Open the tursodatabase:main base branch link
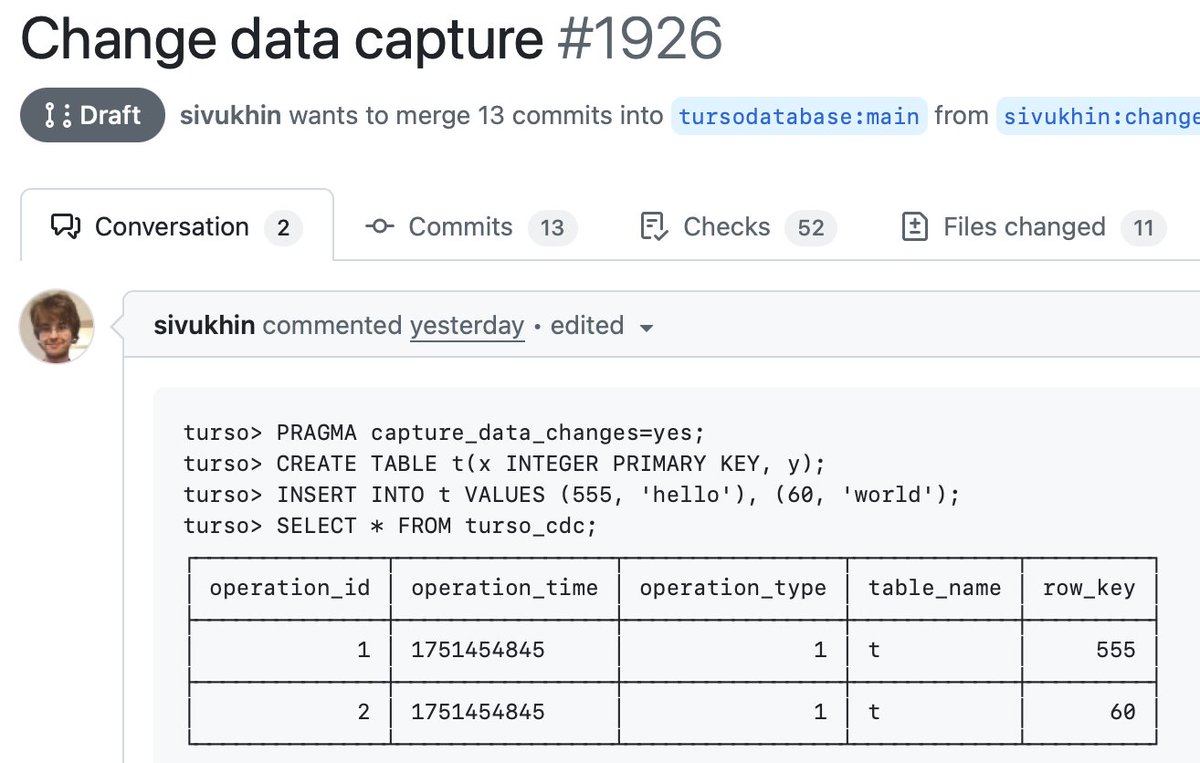This screenshot has width=1200, height=763. click(x=799, y=116)
